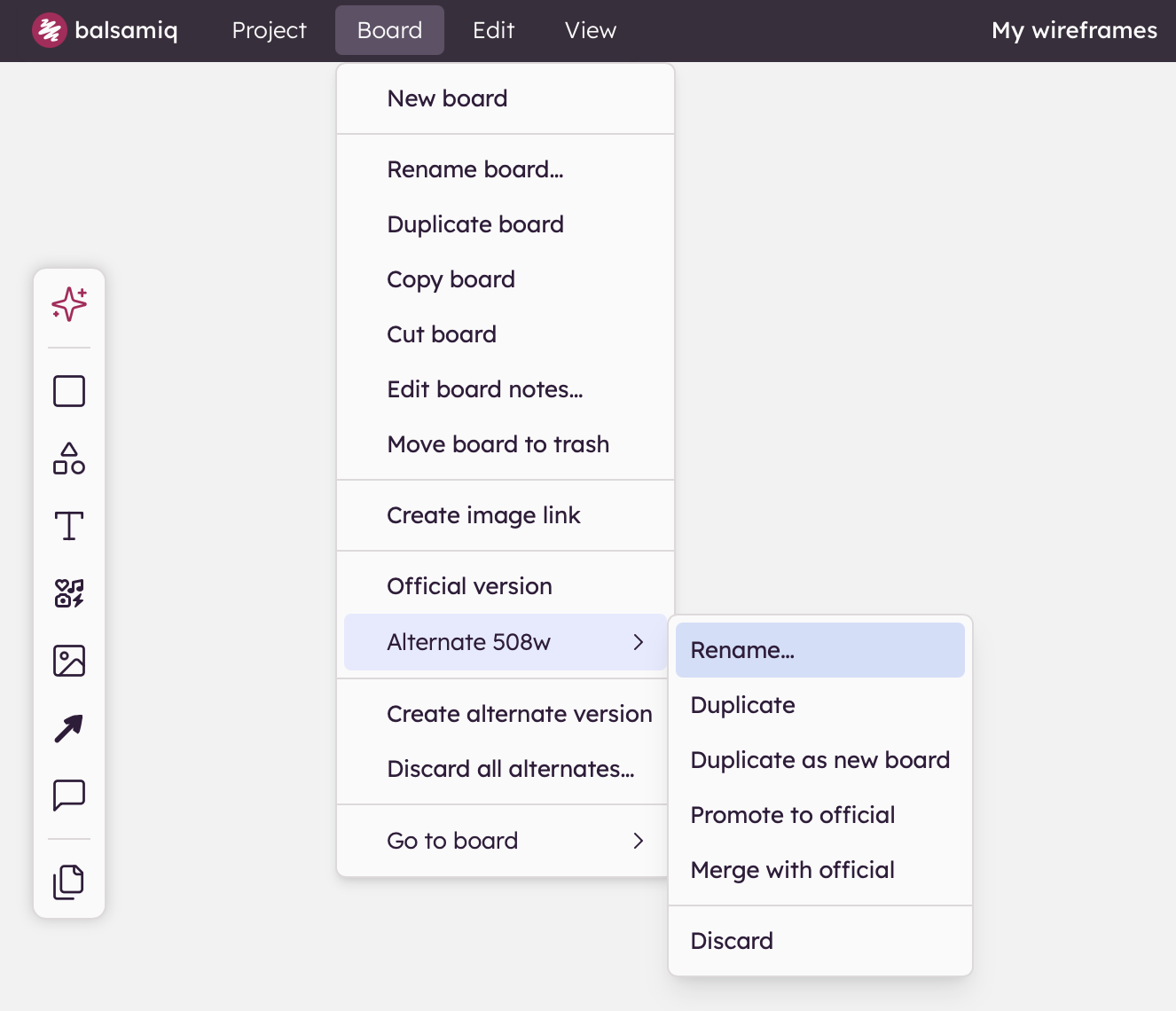Open the boards pages icon in the sidebar
The height and width of the screenshot is (1011, 1176).
[x=69, y=882]
